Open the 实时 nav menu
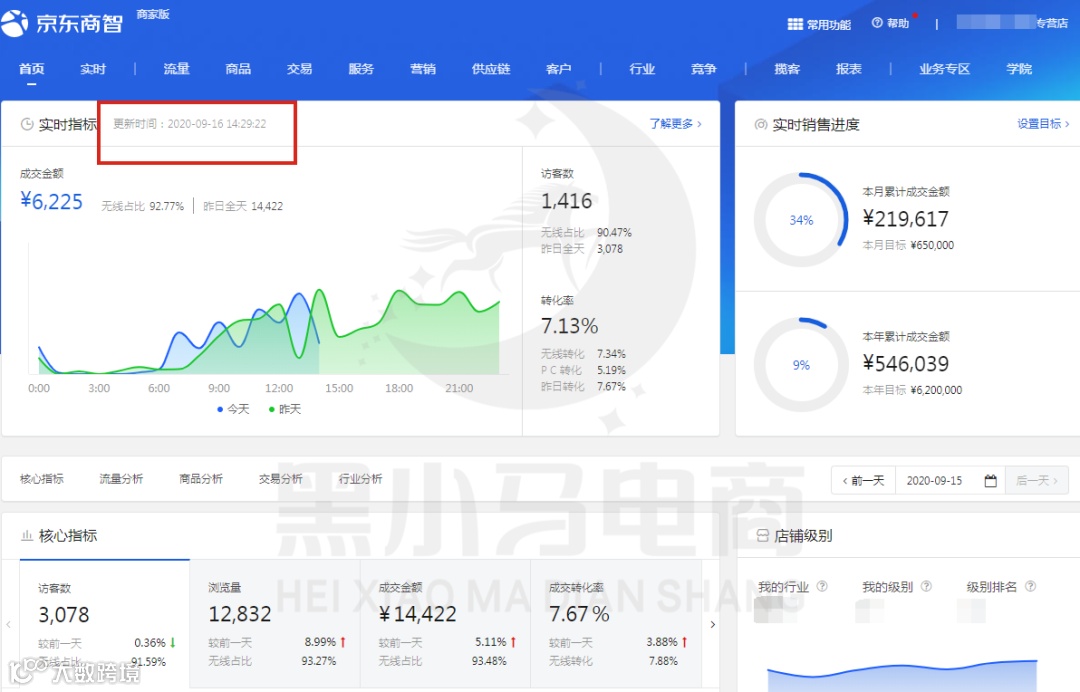The image size is (1080, 692). pyautogui.click(x=93, y=69)
